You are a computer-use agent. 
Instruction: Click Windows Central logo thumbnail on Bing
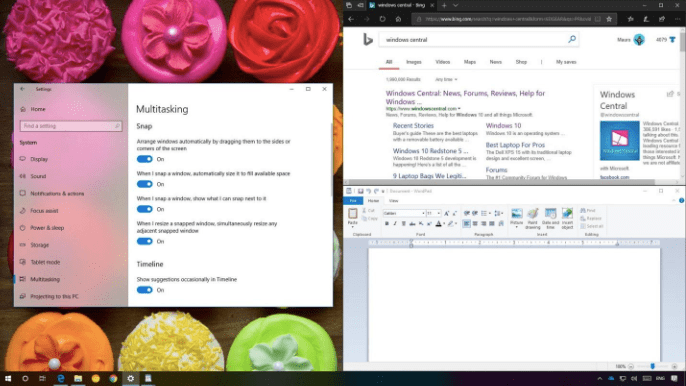coord(620,140)
